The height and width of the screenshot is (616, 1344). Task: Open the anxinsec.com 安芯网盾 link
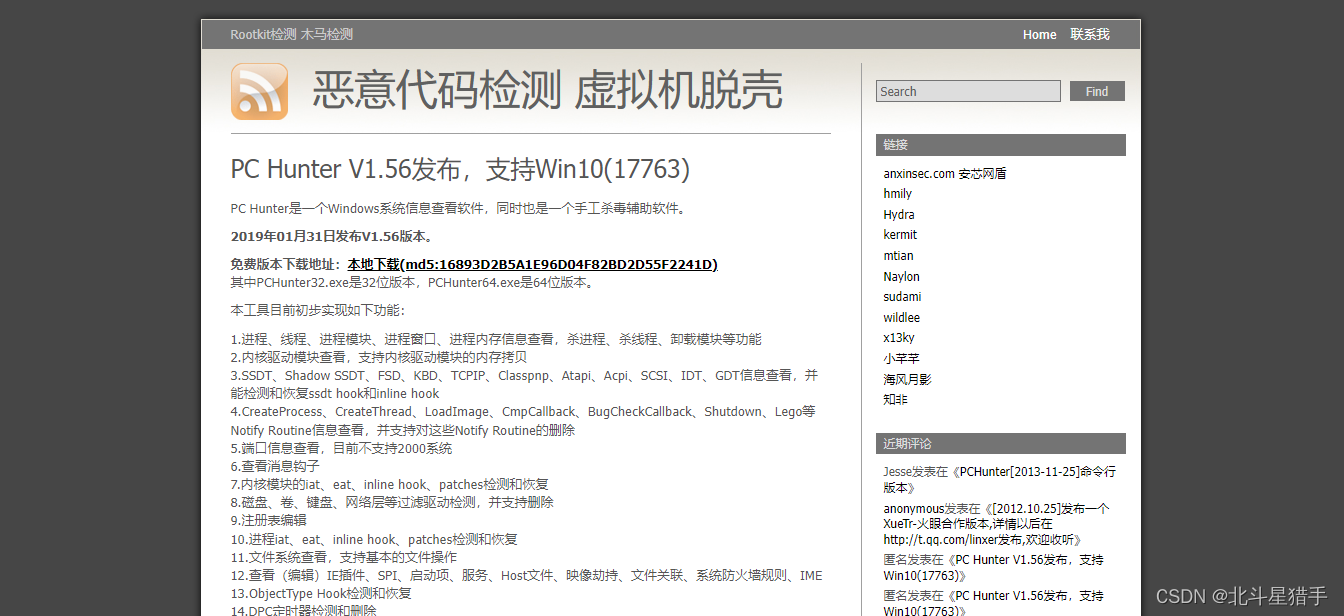click(945, 173)
